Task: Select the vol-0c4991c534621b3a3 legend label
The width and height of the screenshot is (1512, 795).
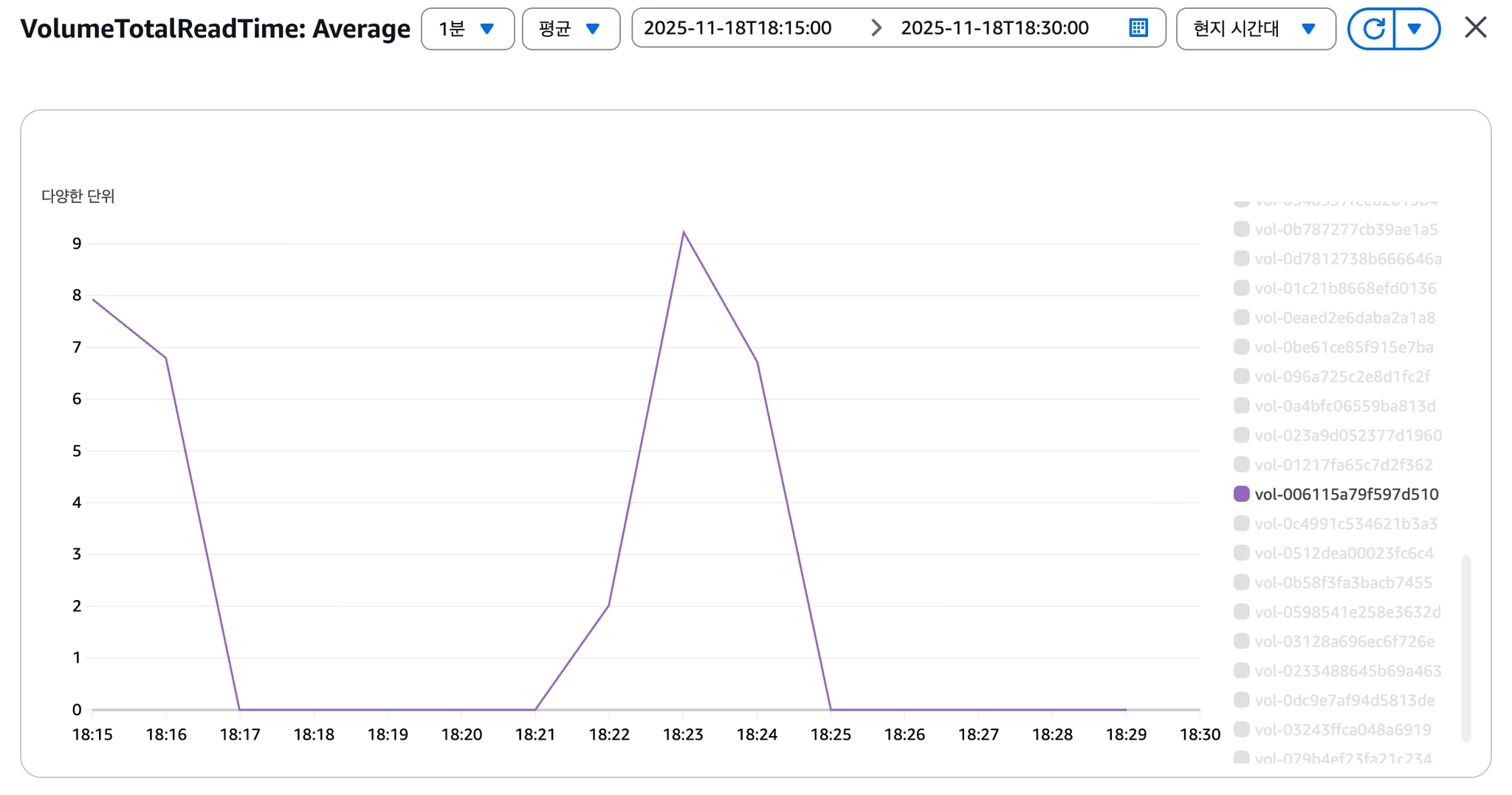Action: coord(1346,524)
